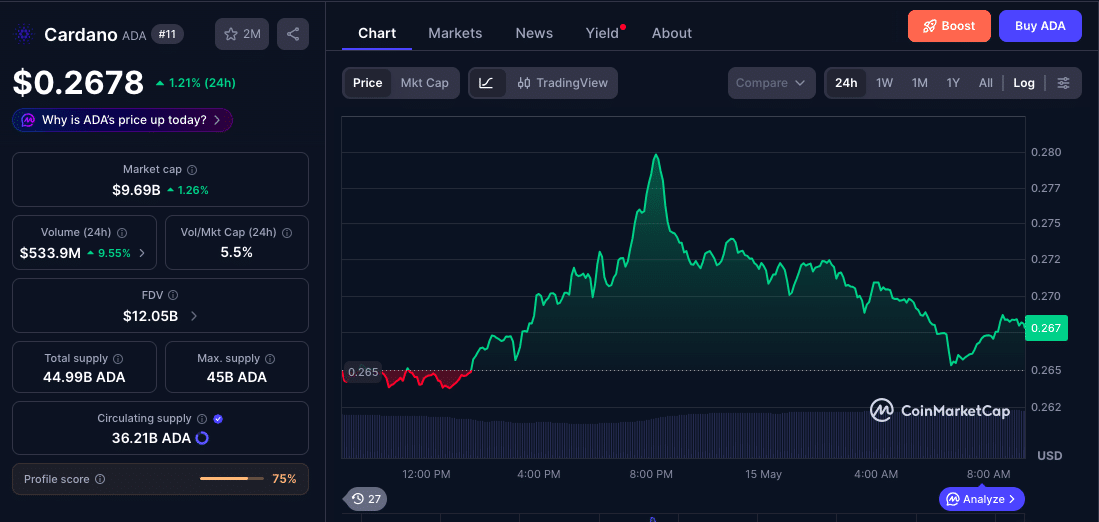Open the News tab
Screen dimensions: 1099x522
point(534,33)
